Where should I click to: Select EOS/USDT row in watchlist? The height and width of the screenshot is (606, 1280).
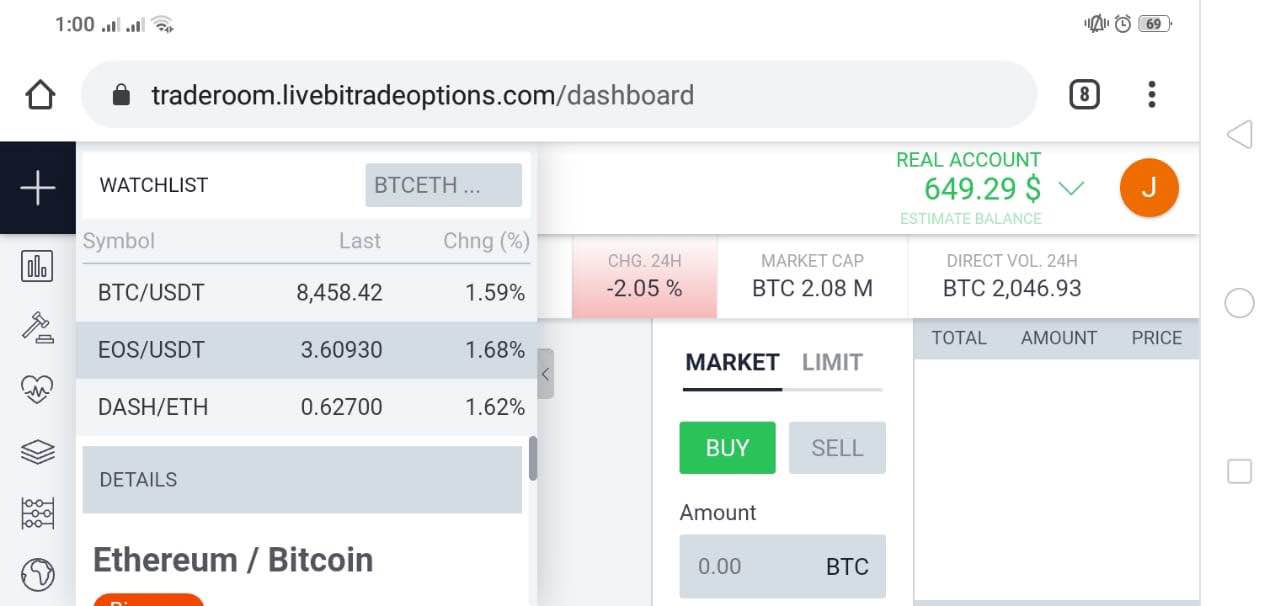(x=306, y=350)
